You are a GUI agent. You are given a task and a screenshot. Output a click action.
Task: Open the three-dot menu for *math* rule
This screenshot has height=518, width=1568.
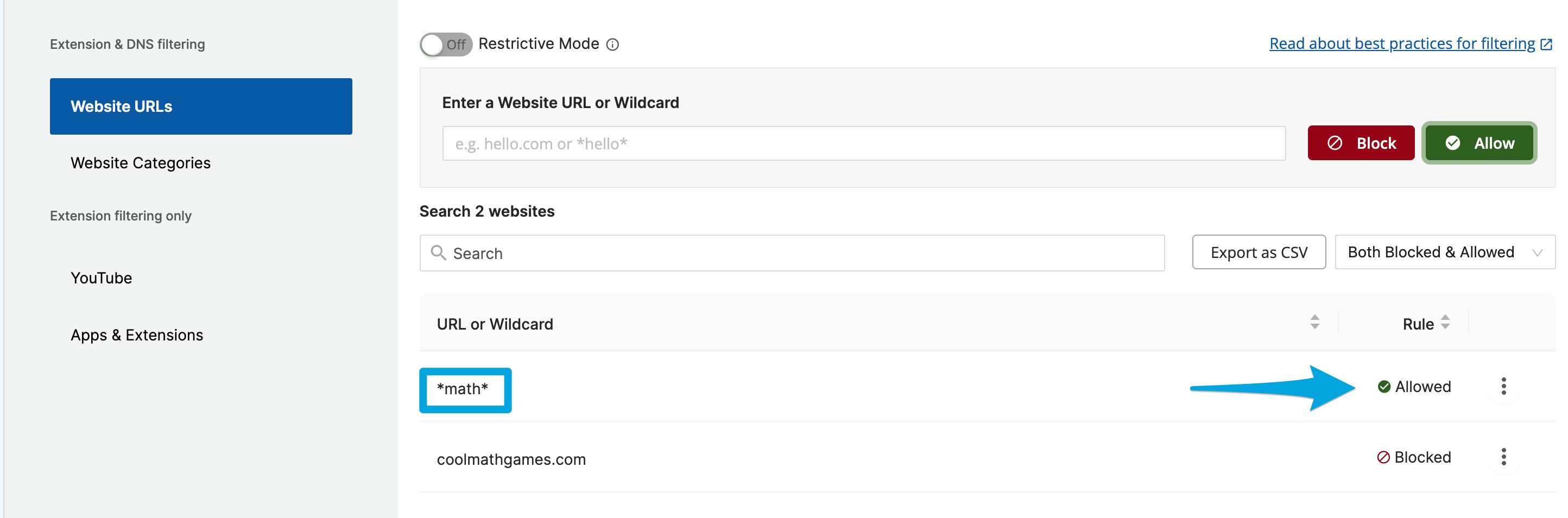(x=1503, y=386)
